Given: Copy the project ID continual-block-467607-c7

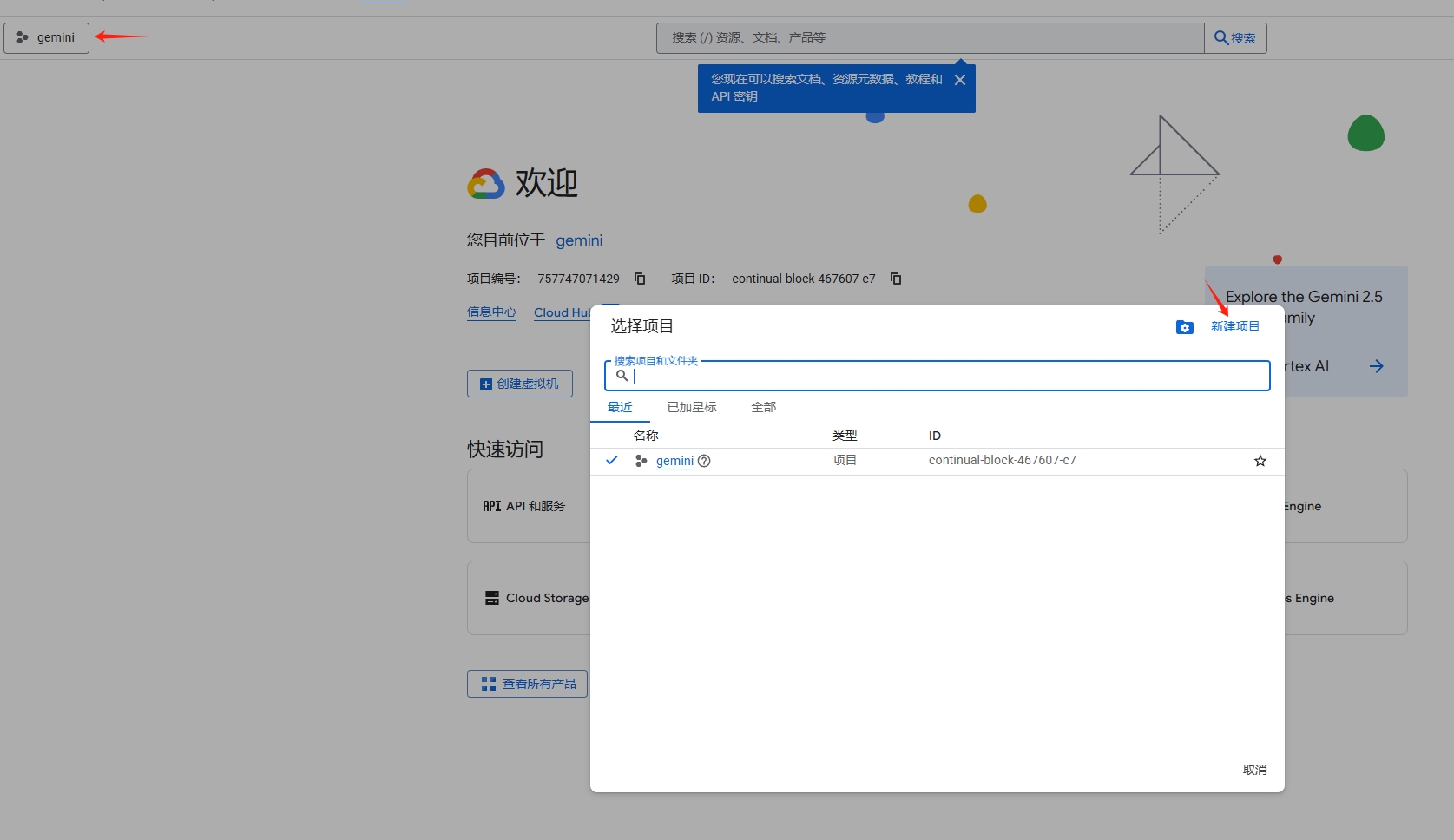Looking at the screenshot, I should pos(895,279).
